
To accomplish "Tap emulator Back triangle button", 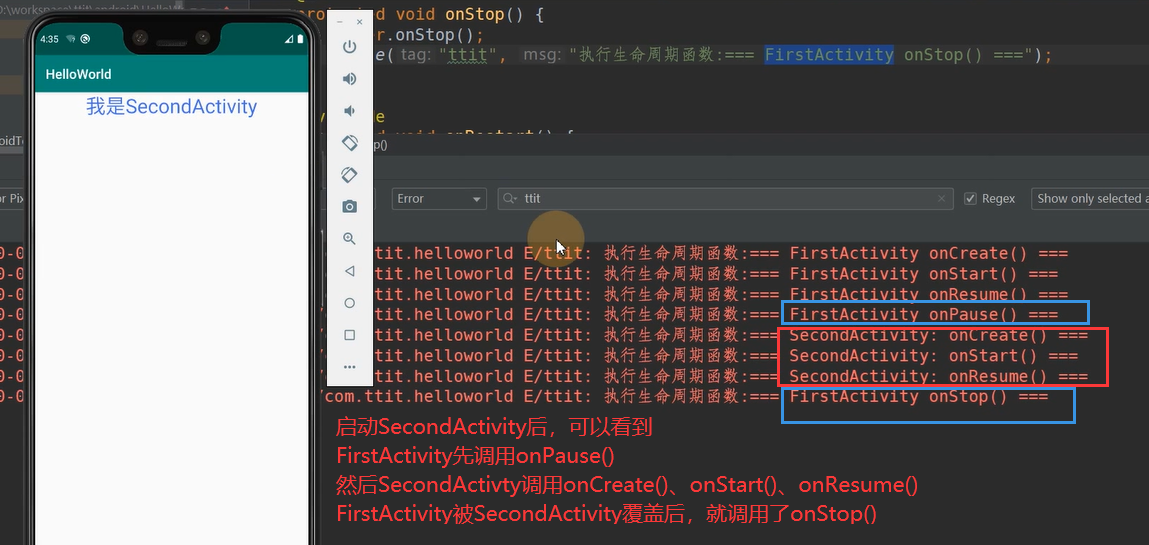I will [x=350, y=271].
